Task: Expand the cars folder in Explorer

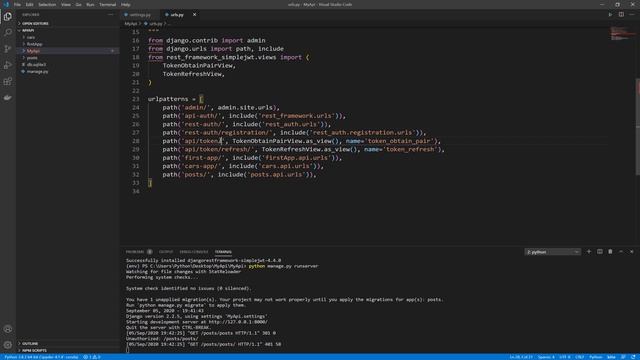Action: pyautogui.click(x=67, y=37)
